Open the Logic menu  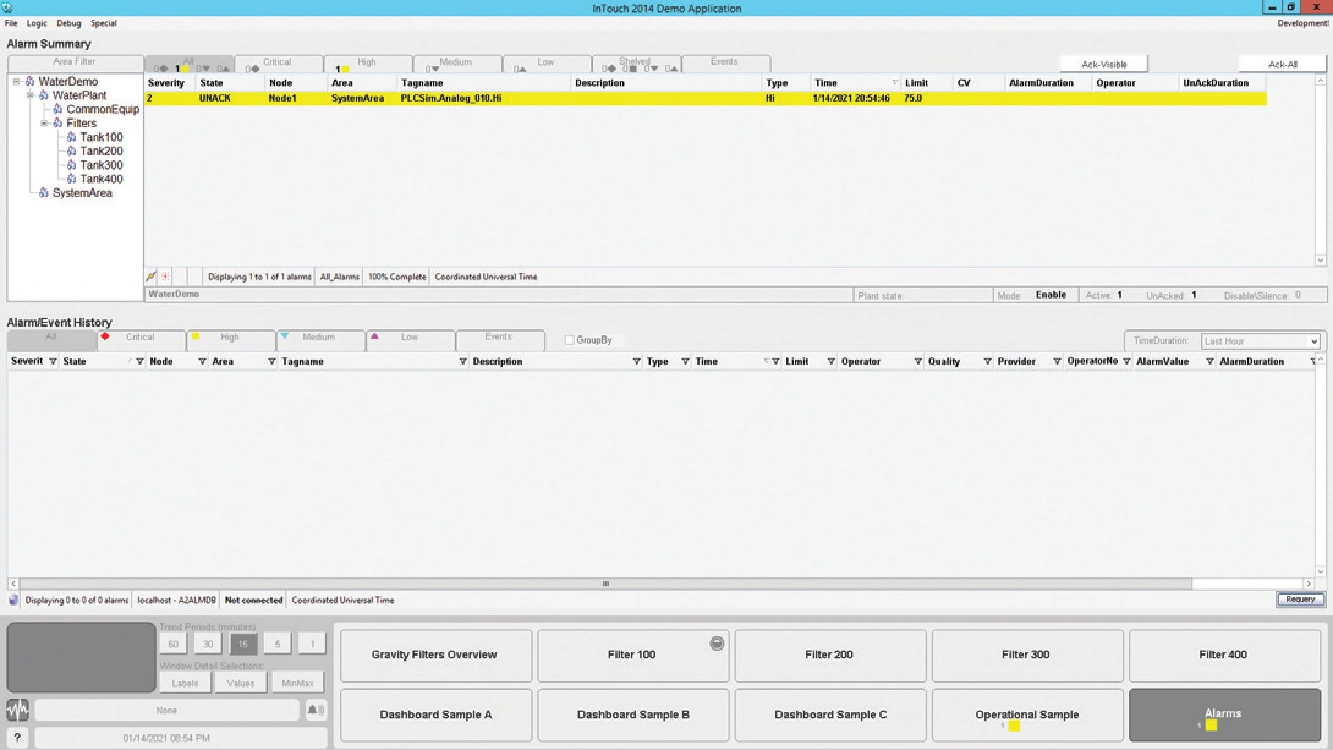[37, 23]
